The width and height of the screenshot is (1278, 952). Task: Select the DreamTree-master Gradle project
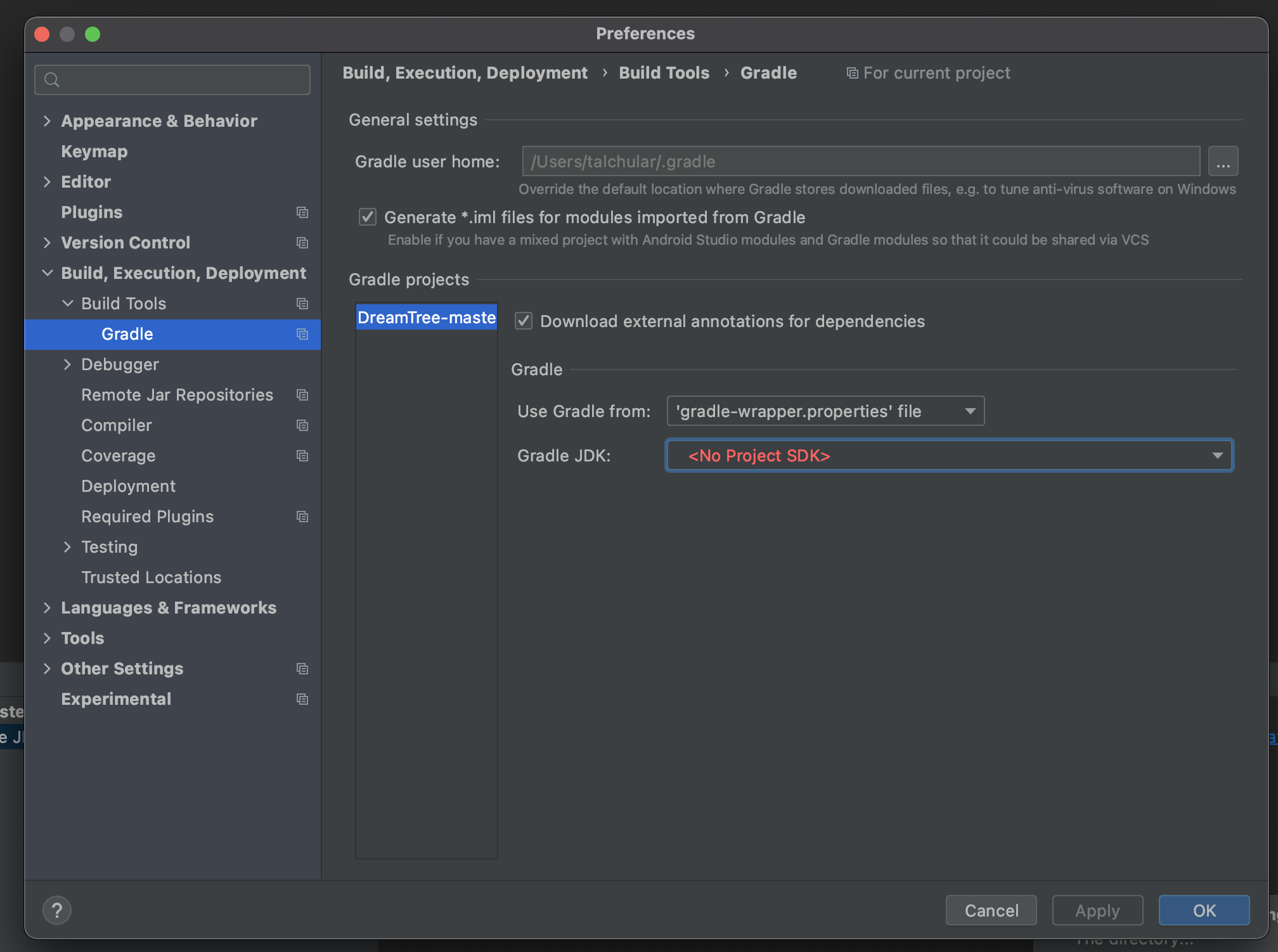(426, 318)
